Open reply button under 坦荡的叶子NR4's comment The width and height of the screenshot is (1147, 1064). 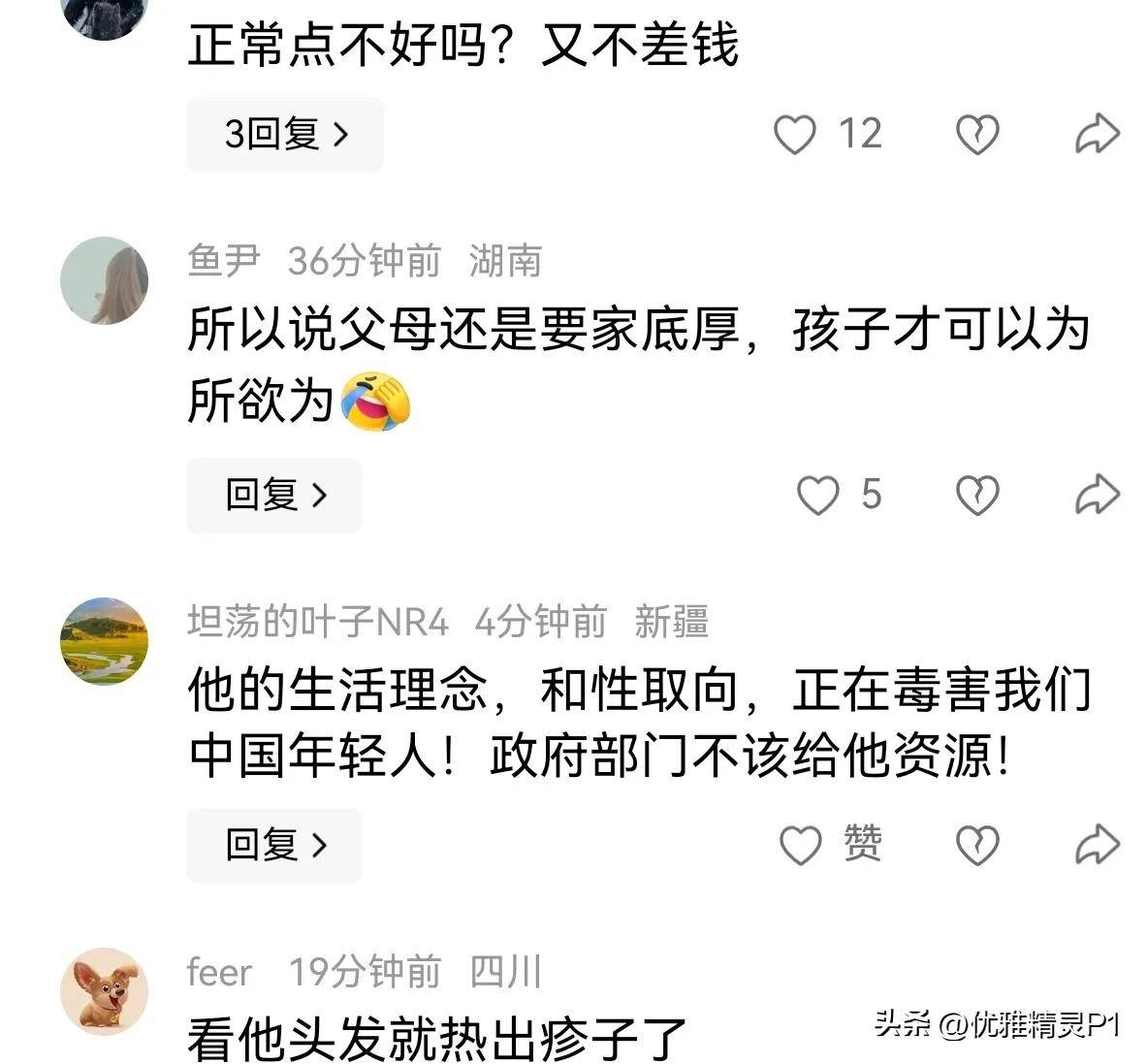(274, 845)
